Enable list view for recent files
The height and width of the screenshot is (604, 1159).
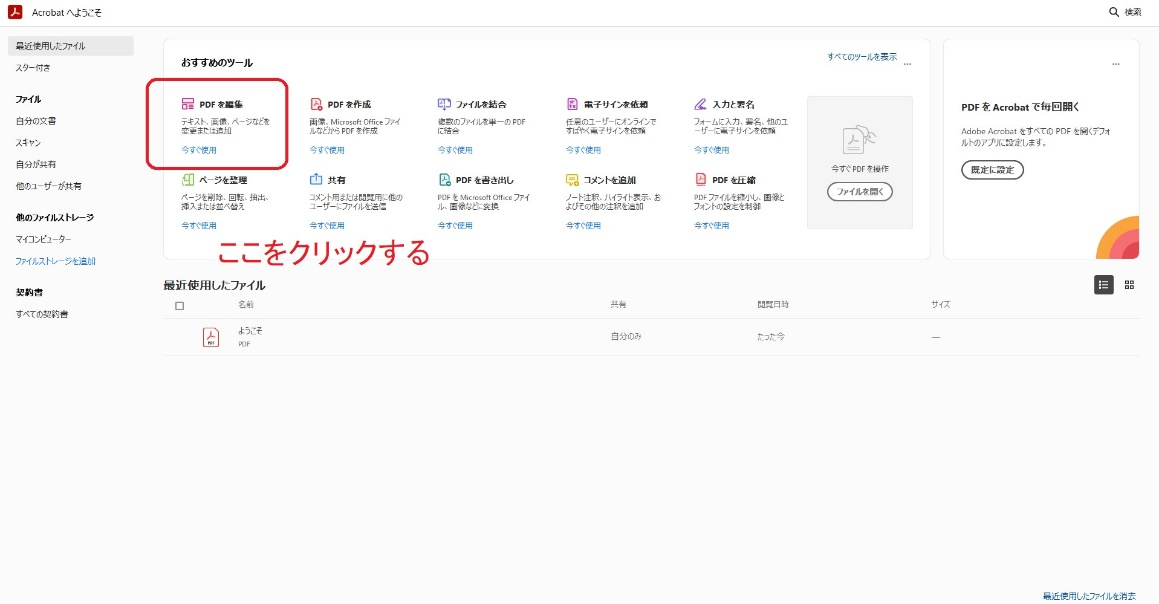(1102, 284)
